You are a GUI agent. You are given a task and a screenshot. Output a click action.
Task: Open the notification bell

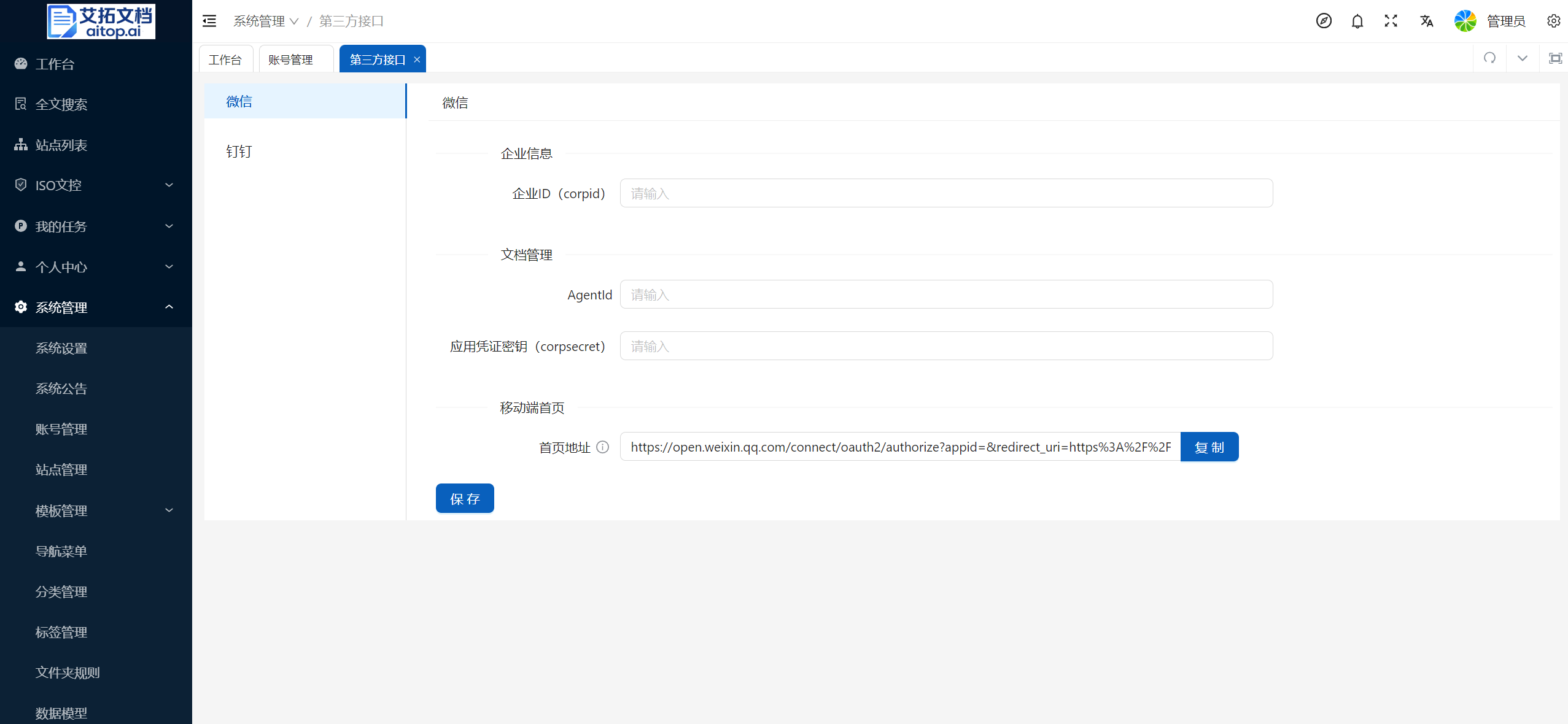[x=1357, y=21]
